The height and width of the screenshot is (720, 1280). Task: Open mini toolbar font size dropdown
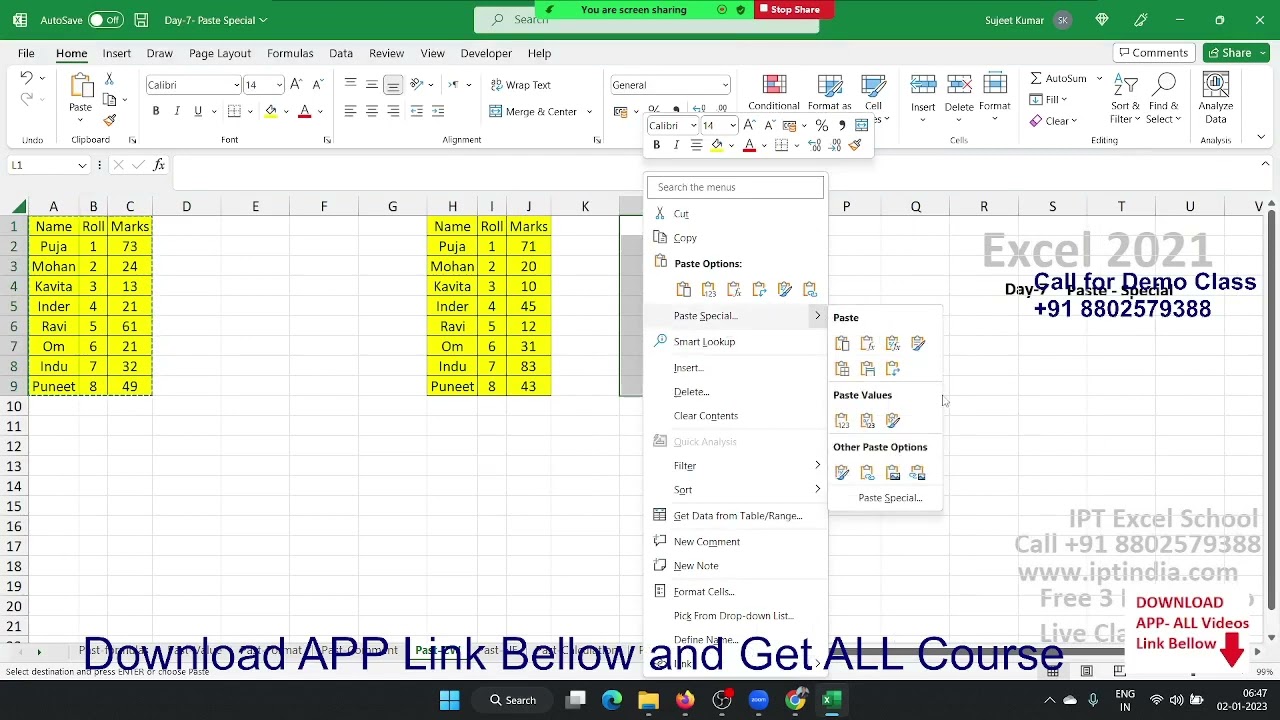(x=732, y=125)
